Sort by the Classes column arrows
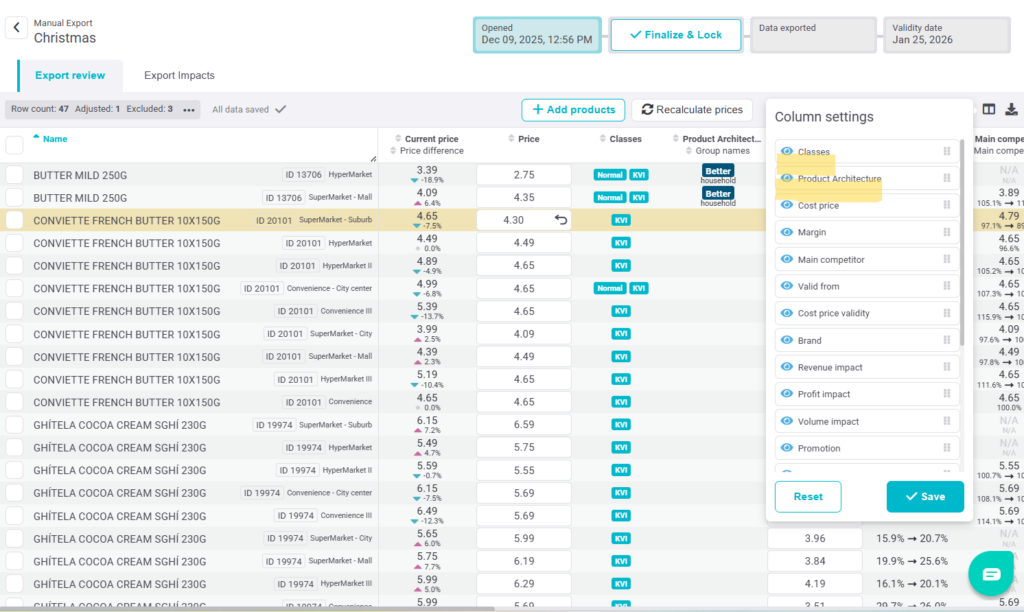This screenshot has height=612, width=1024. [x=603, y=139]
